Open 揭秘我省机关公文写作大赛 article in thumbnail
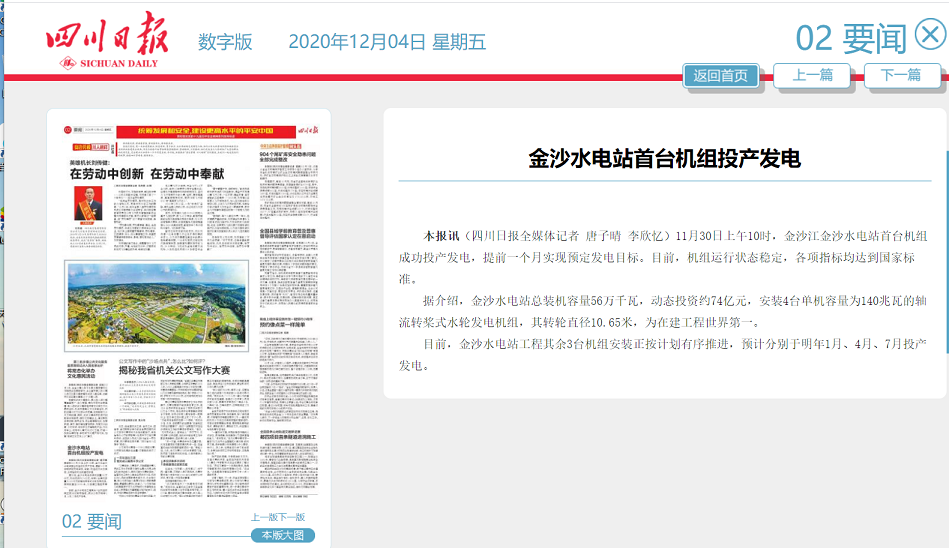949x548 pixels. (x=174, y=370)
